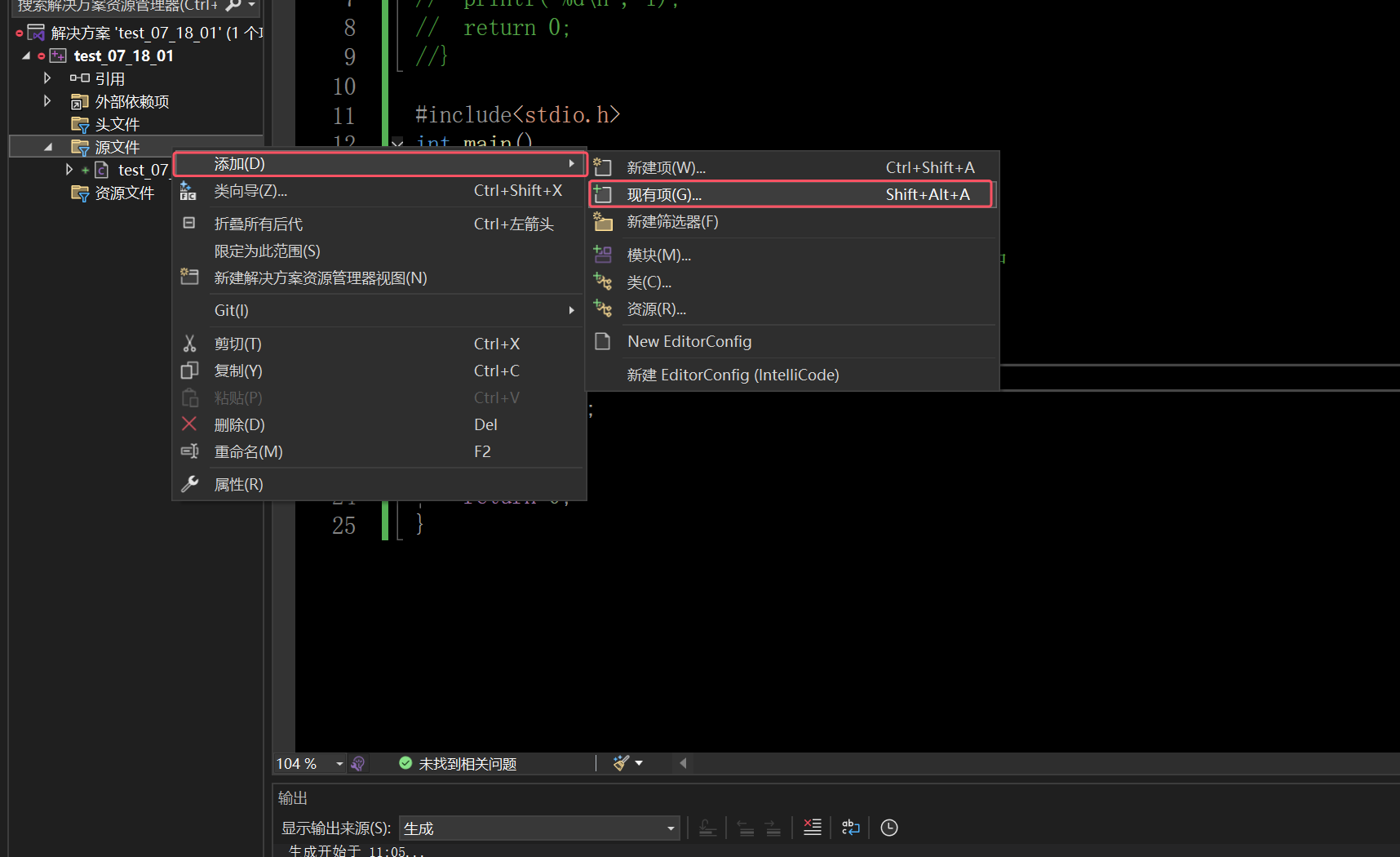
Task: Click the 引用 references icon in tree
Action: (79, 78)
